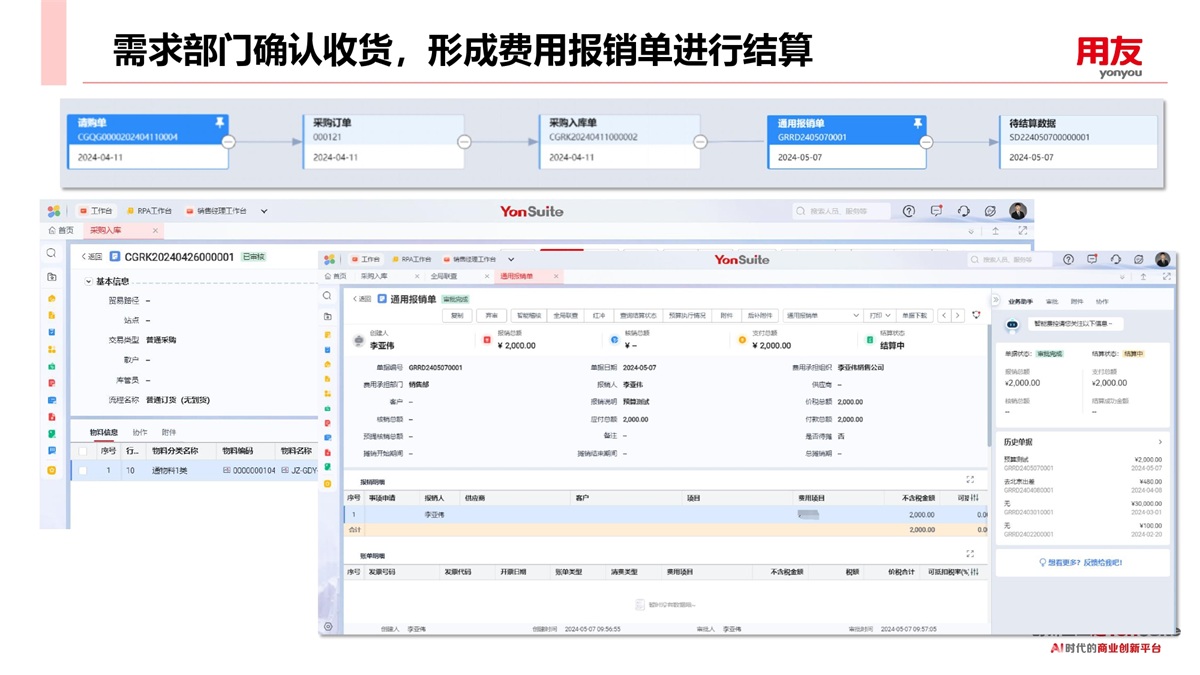Collapse the 业务助手 panel with double-arrow icon

point(996,301)
